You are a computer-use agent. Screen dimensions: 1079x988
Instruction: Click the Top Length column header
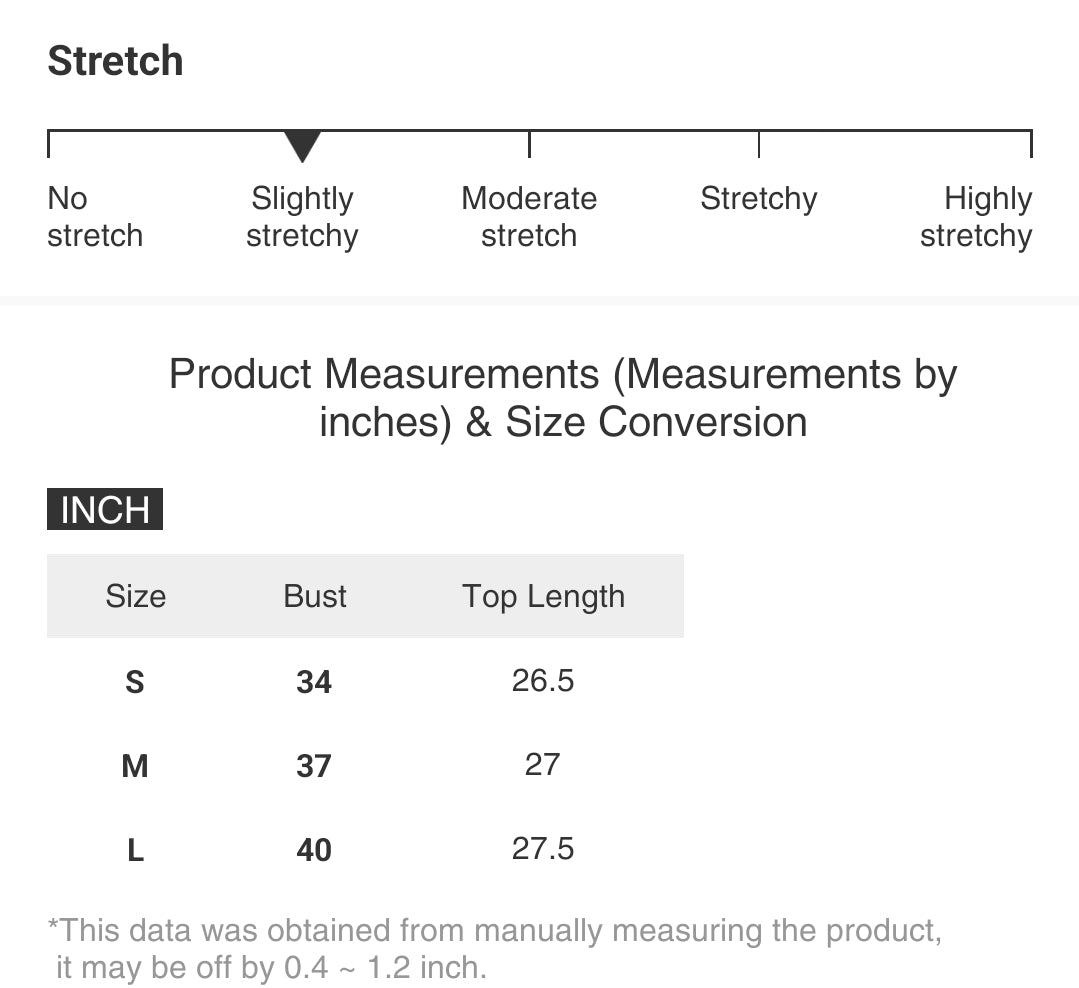(543, 596)
